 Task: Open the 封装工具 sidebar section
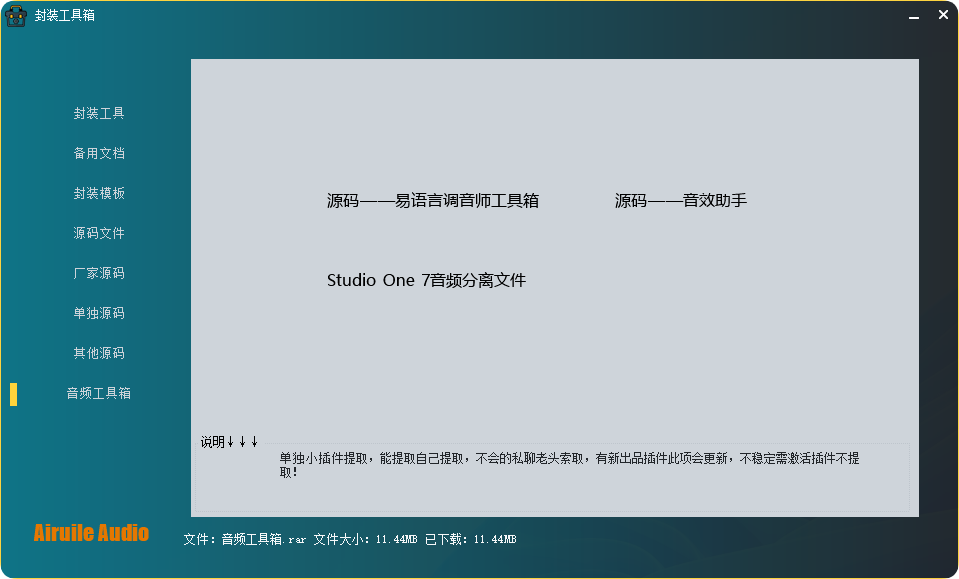99,114
